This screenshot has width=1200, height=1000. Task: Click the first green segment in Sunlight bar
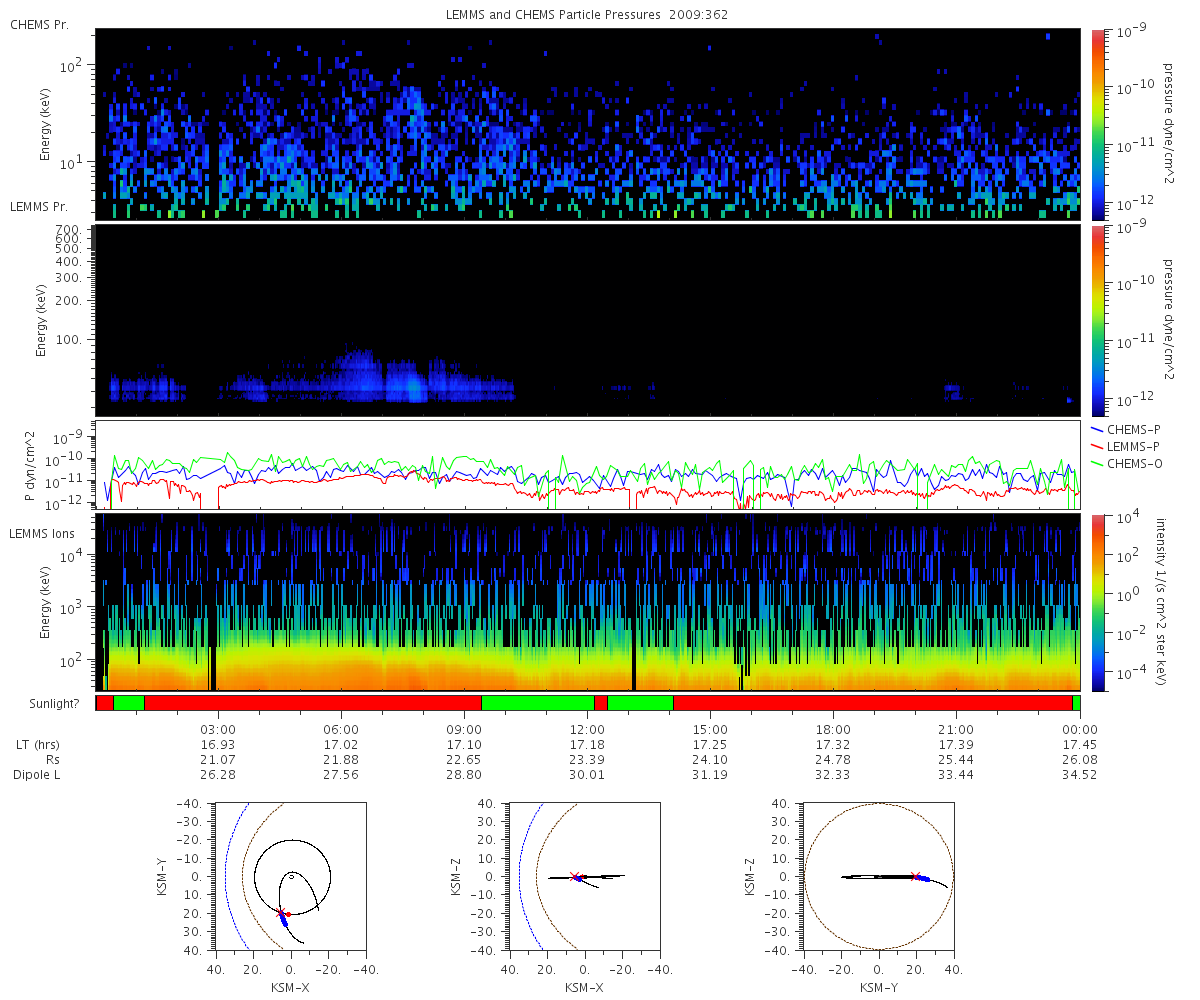point(129,703)
